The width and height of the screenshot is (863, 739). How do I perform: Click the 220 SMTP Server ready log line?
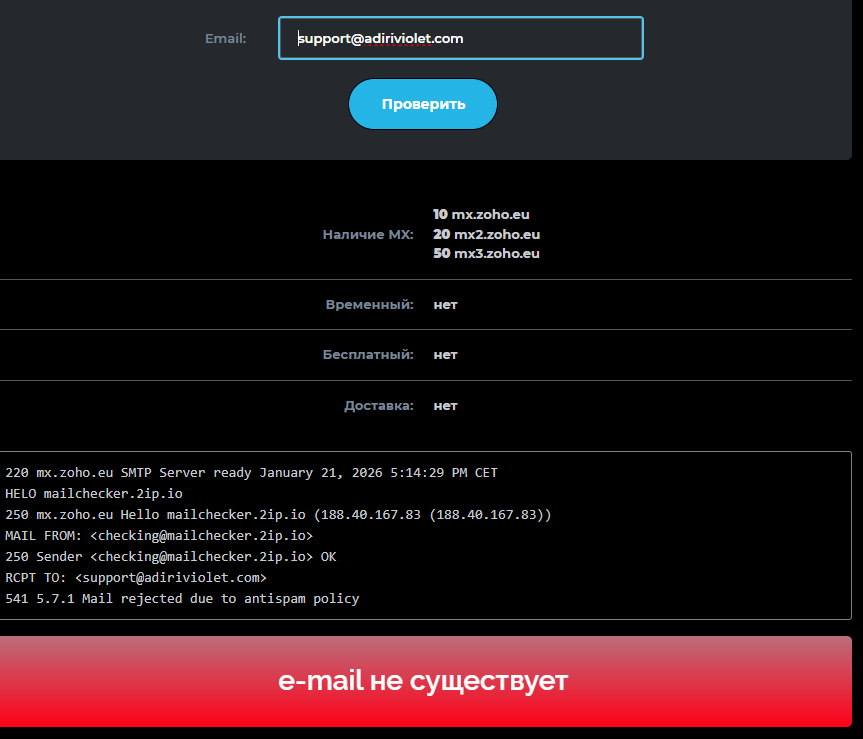click(x=251, y=472)
